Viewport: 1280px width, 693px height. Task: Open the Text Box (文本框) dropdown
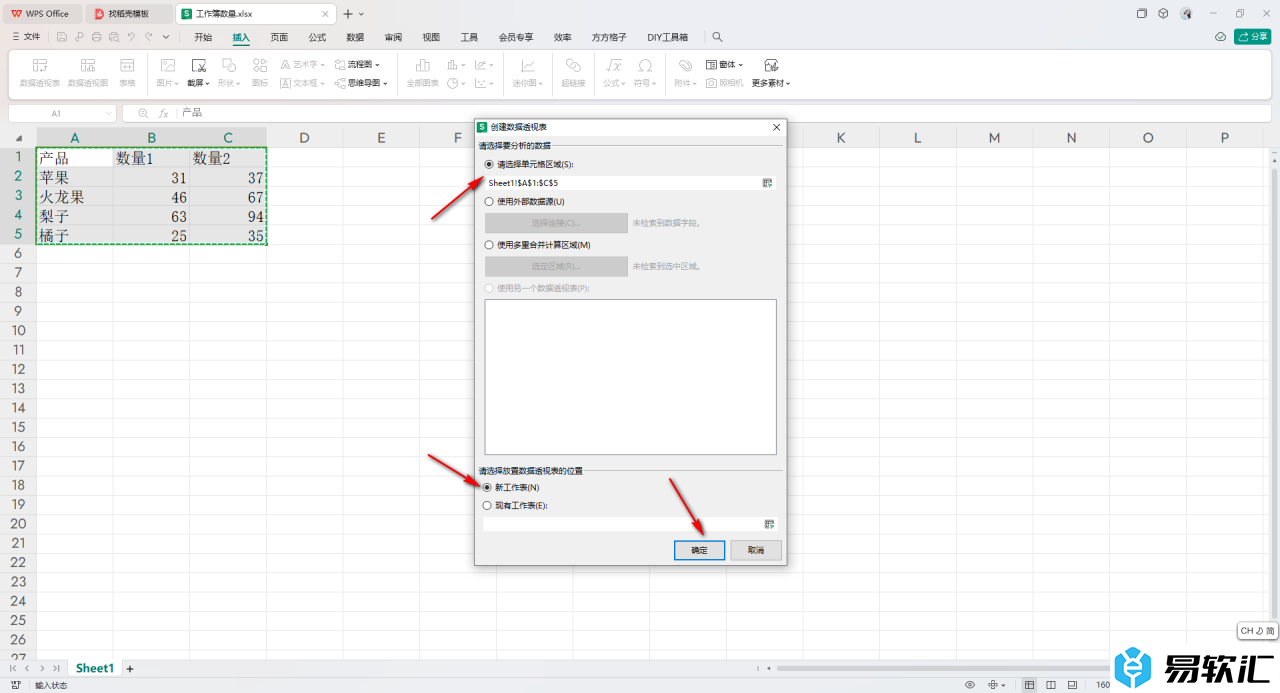coord(302,83)
